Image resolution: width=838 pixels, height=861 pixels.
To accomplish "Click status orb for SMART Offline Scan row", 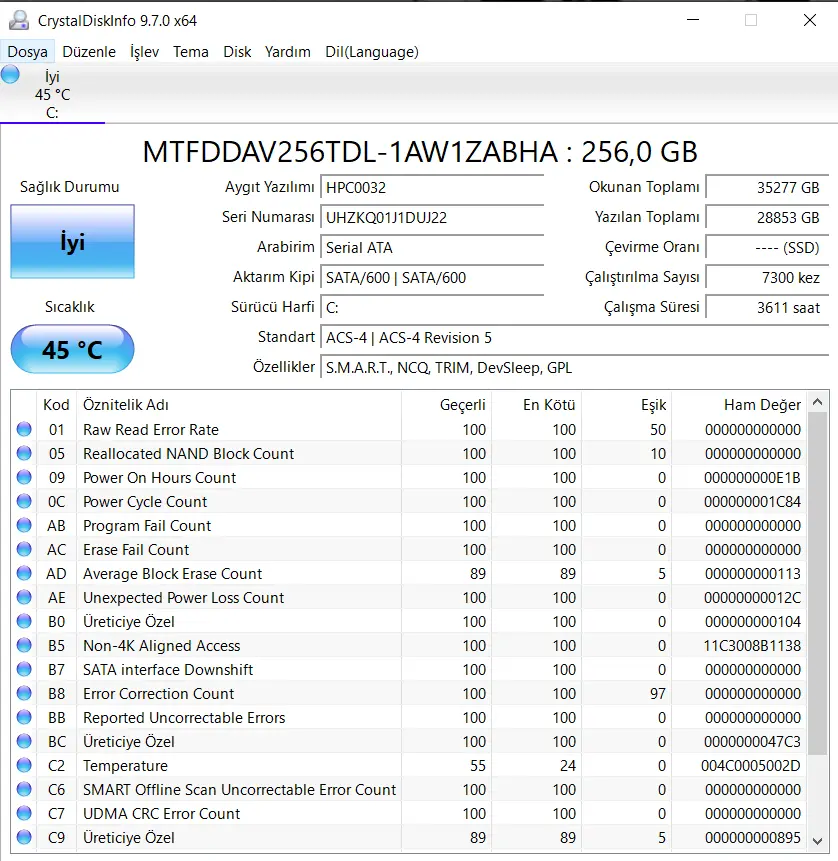I will coord(24,789).
